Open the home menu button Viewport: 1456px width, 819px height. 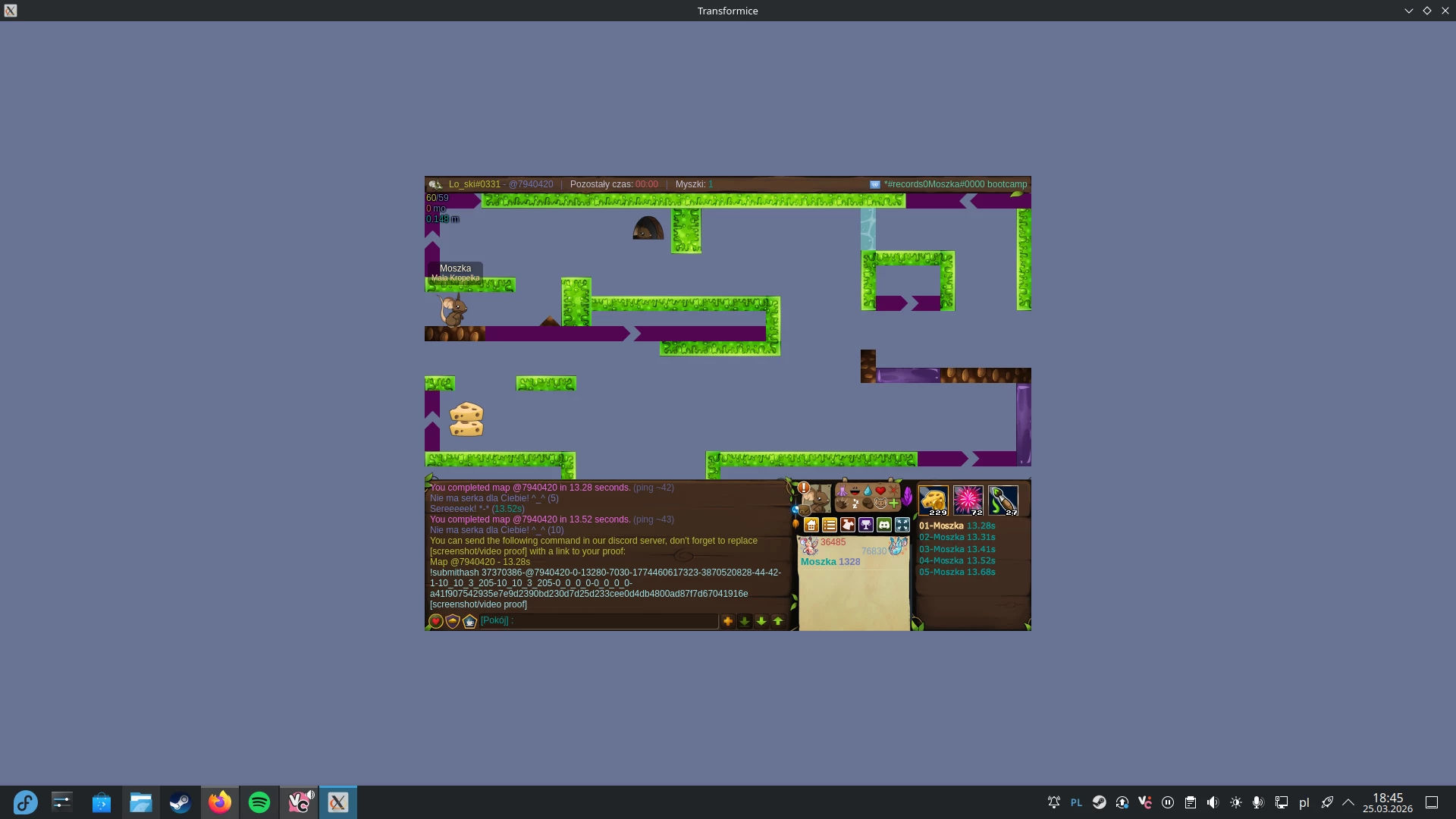811,525
